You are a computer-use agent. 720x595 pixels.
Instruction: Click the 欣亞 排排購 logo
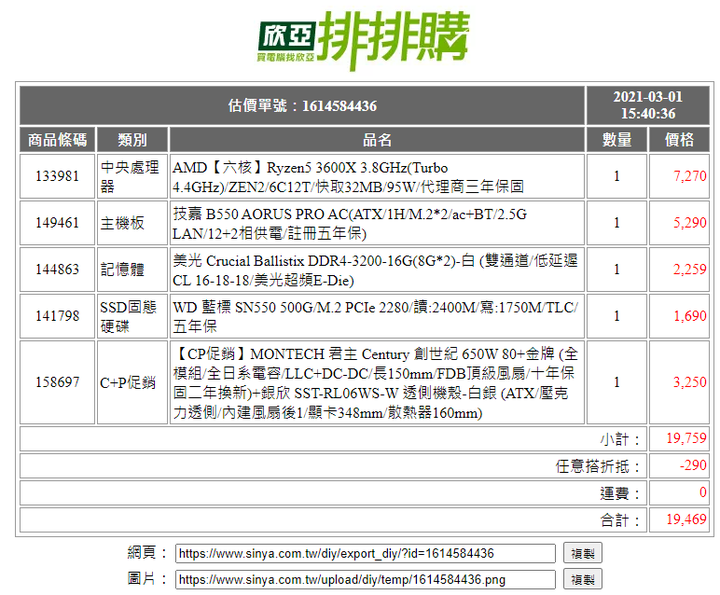pos(363,40)
